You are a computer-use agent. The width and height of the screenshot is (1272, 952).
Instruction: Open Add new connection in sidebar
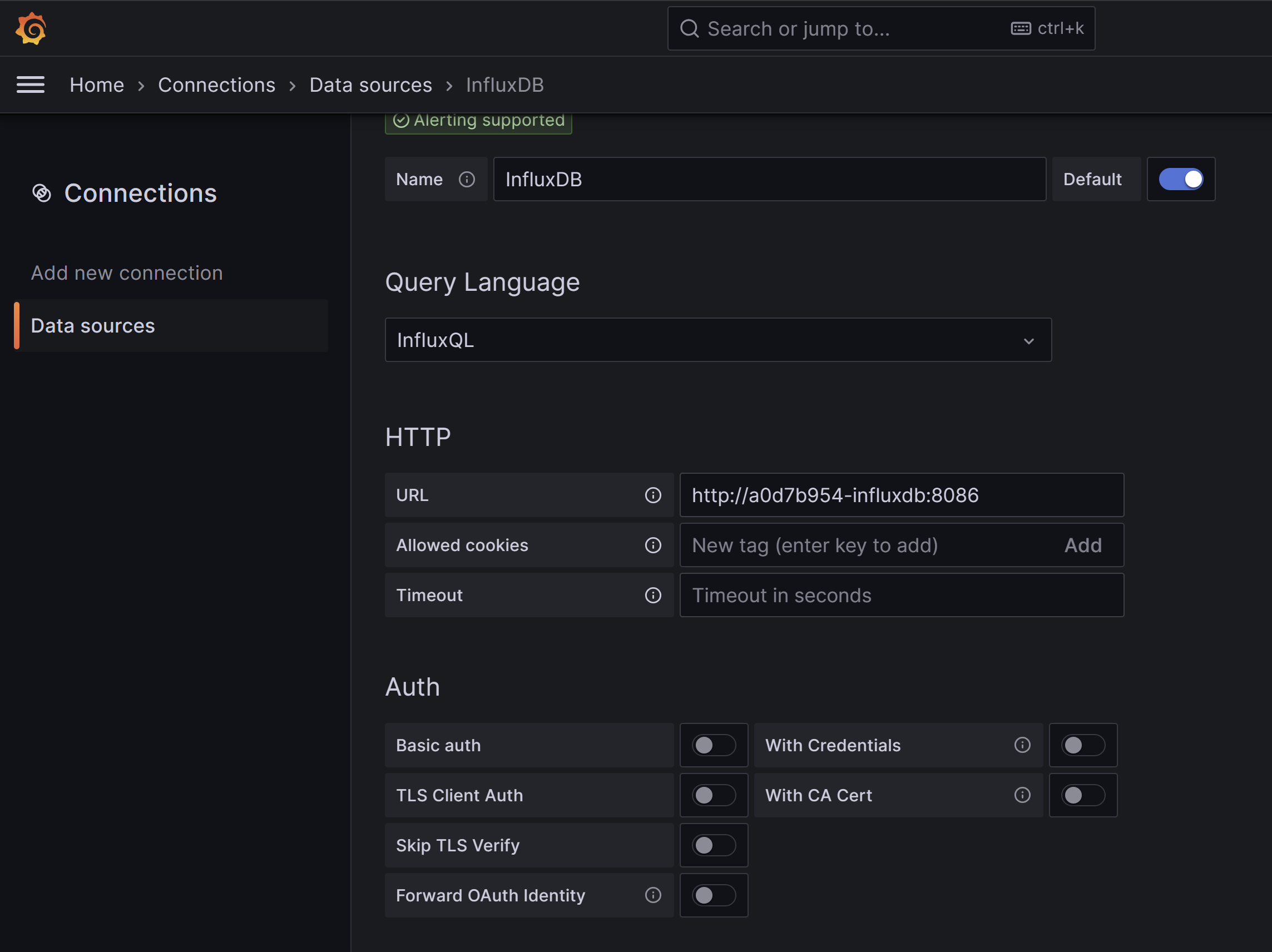click(x=127, y=273)
